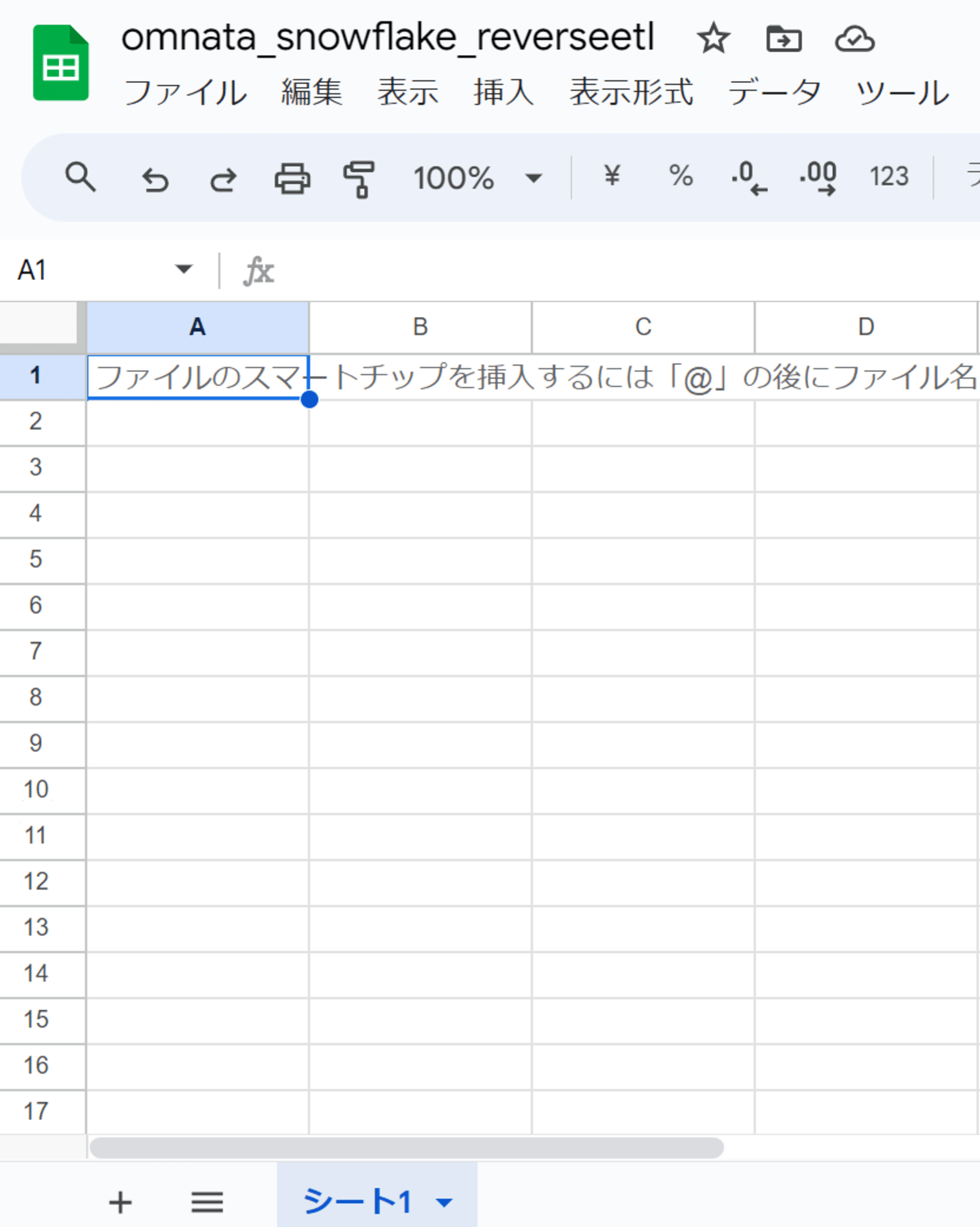The width and height of the screenshot is (980, 1227).
Task: Print the spreadsheet
Action: [x=292, y=179]
